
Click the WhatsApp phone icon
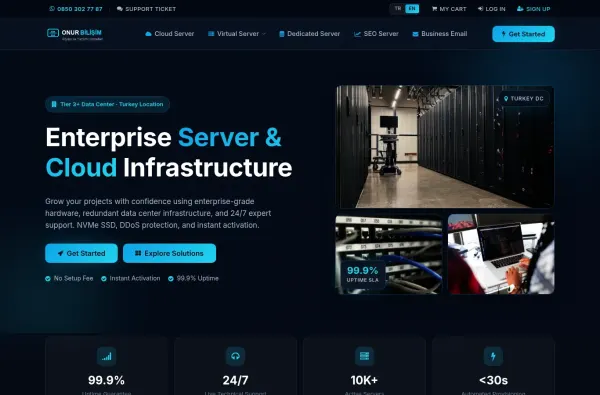tap(52, 9)
